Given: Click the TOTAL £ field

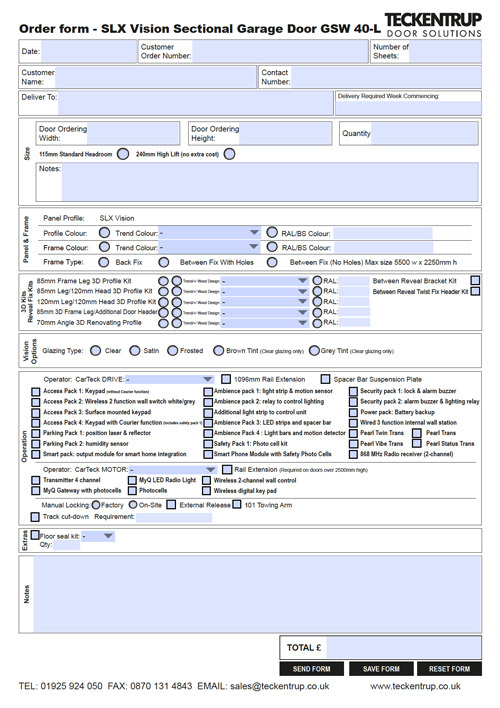Looking at the screenshot, I should pos(404,647).
